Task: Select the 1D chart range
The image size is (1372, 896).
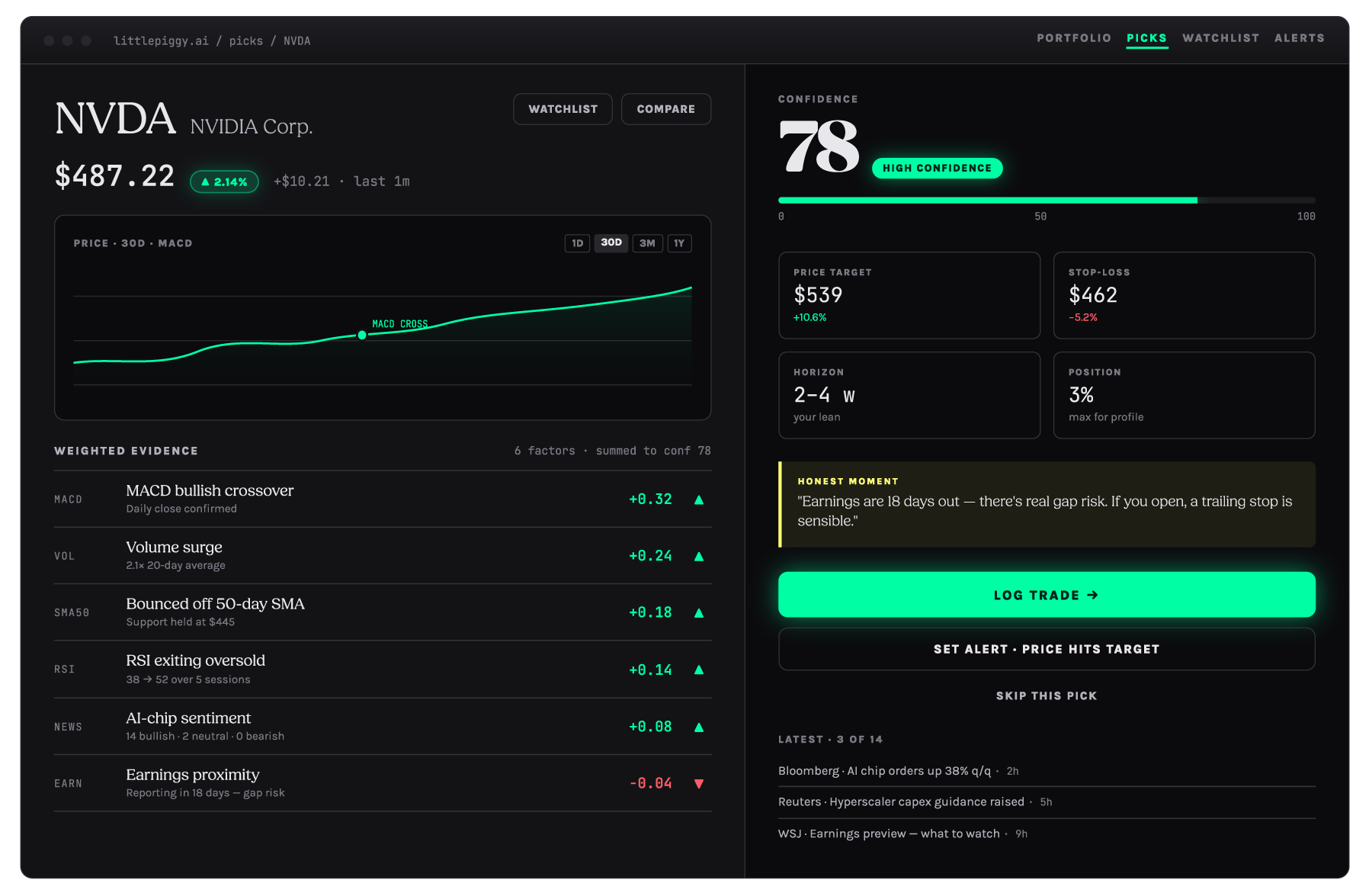Action: coord(577,243)
